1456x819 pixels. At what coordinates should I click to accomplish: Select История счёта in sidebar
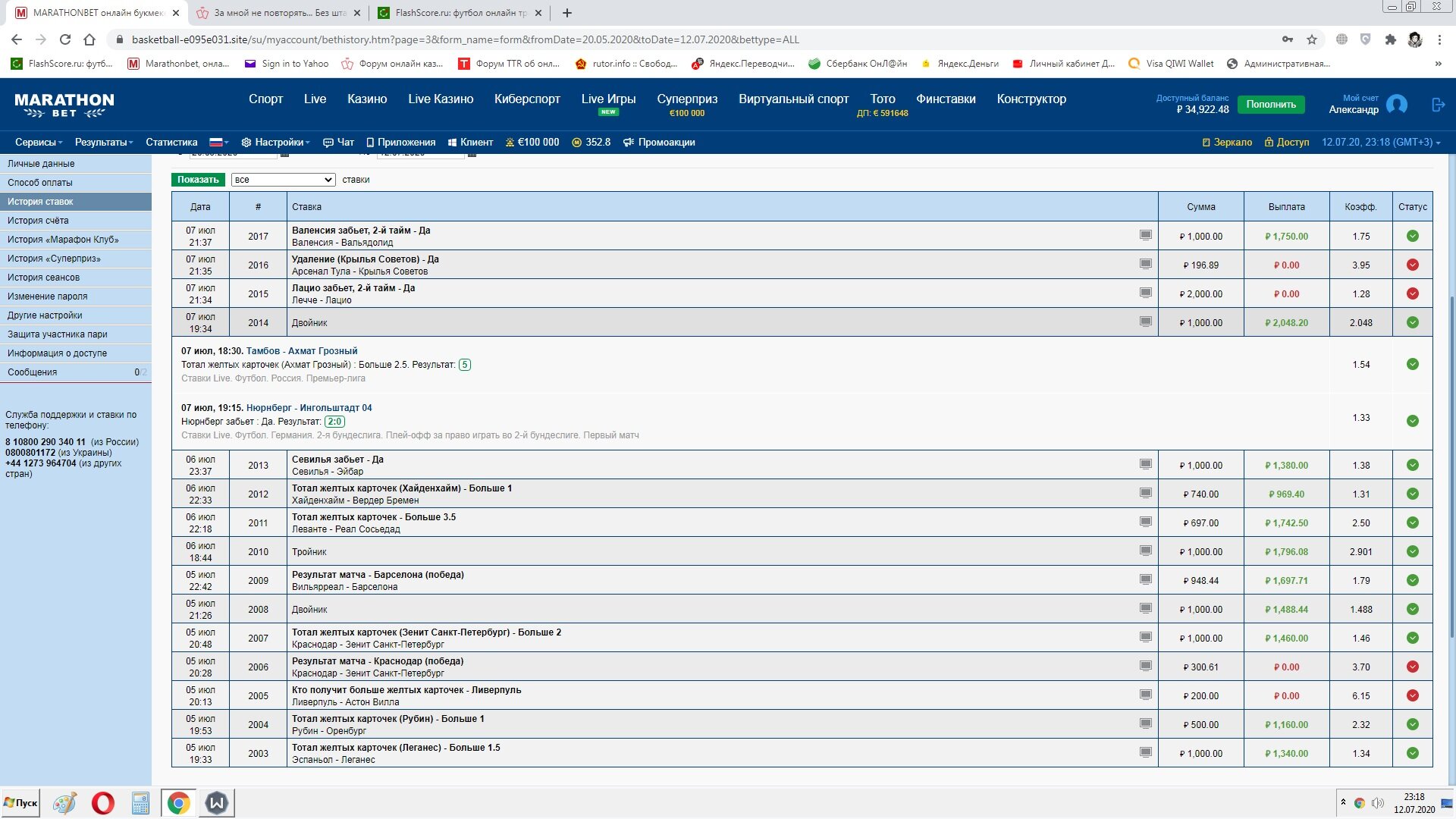coord(38,221)
